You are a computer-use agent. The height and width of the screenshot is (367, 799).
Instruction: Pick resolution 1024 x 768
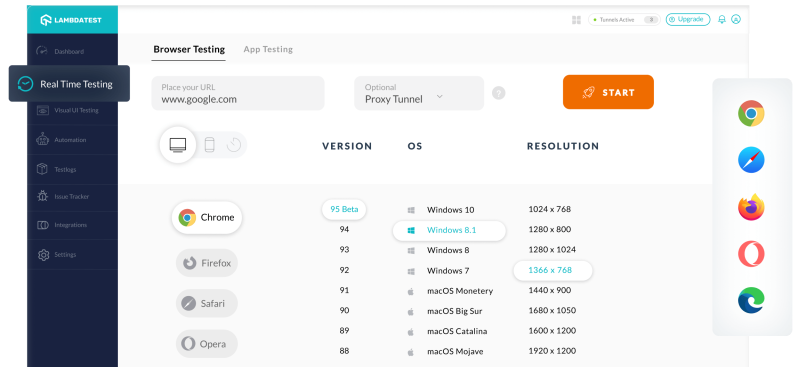[549, 209]
